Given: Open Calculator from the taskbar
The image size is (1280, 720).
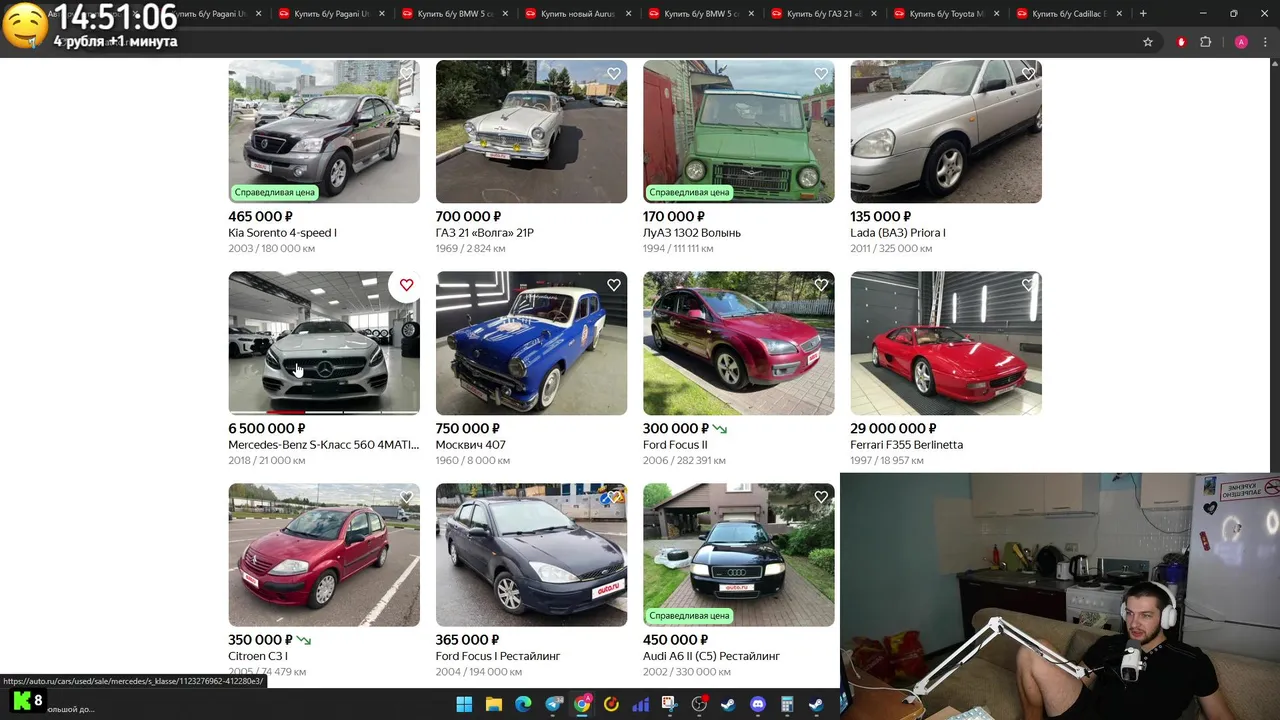Looking at the screenshot, I should (787, 704).
